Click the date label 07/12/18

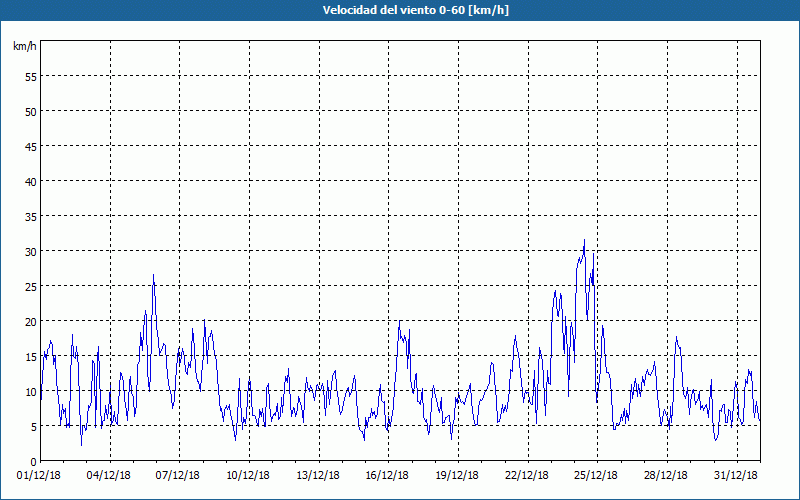coord(178,476)
